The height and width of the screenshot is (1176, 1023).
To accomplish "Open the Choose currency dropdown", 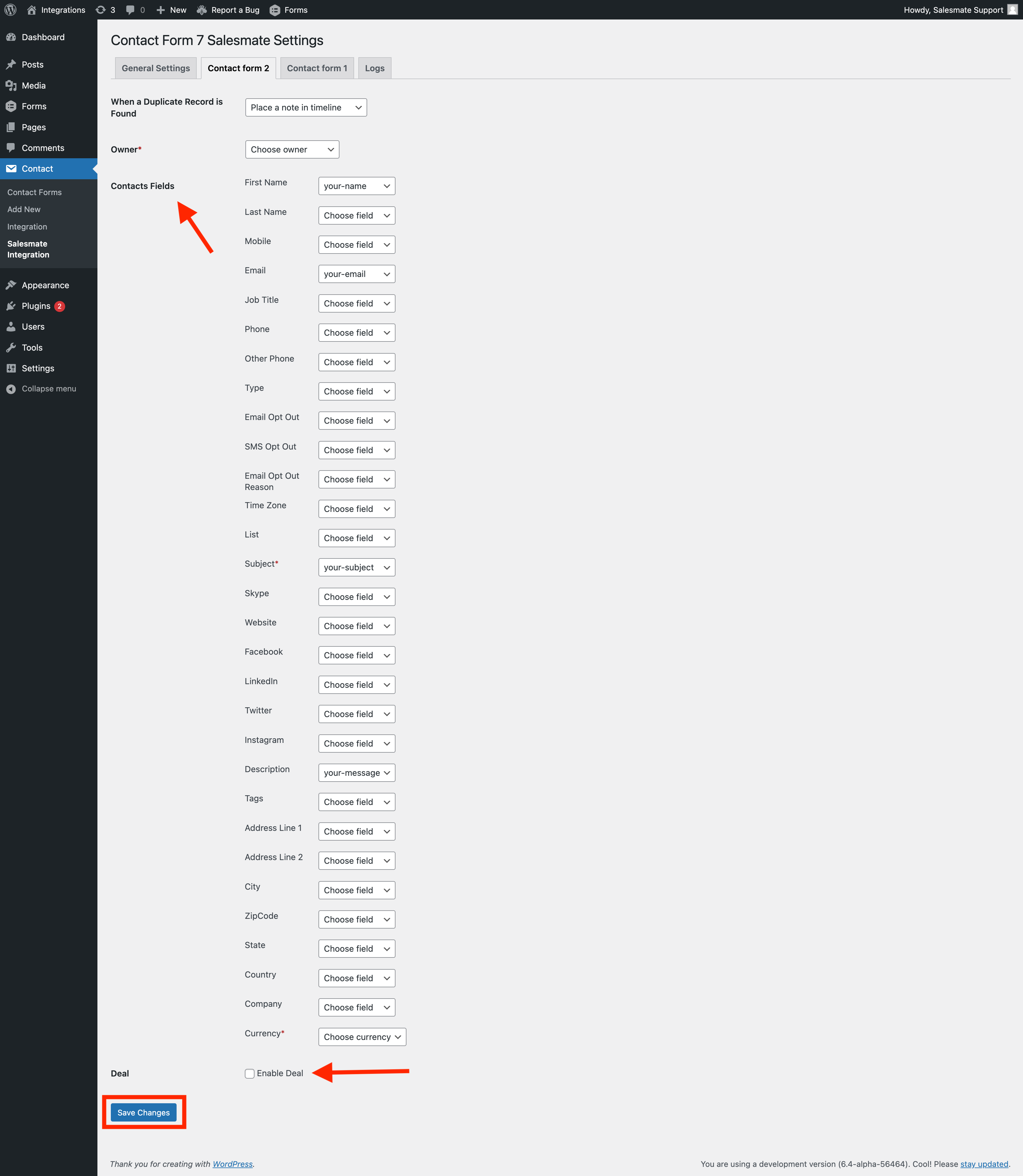I will (363, 1037).
